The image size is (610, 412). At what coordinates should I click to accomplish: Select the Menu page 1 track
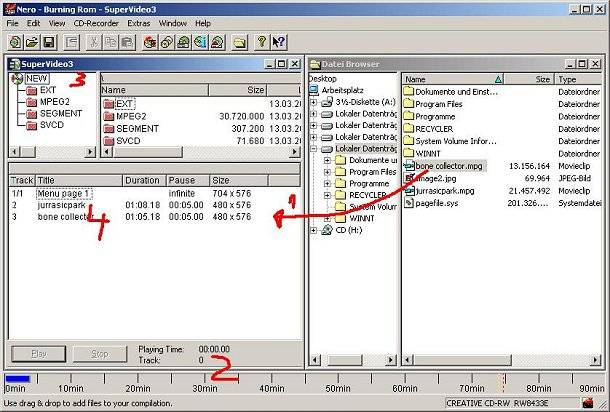point(64,194)
